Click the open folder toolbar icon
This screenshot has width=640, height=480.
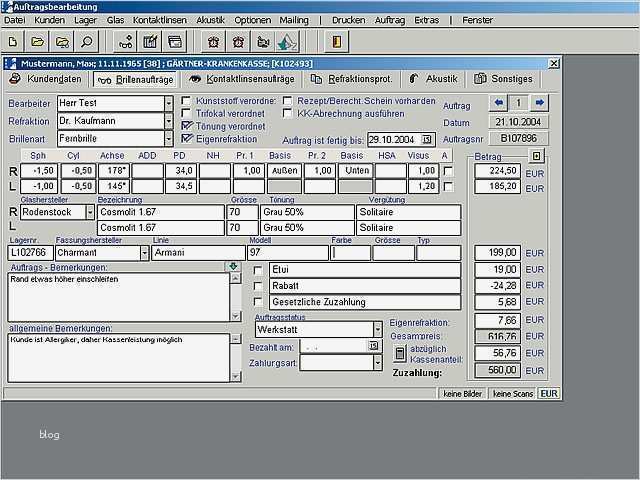click(x=37, y=42)
